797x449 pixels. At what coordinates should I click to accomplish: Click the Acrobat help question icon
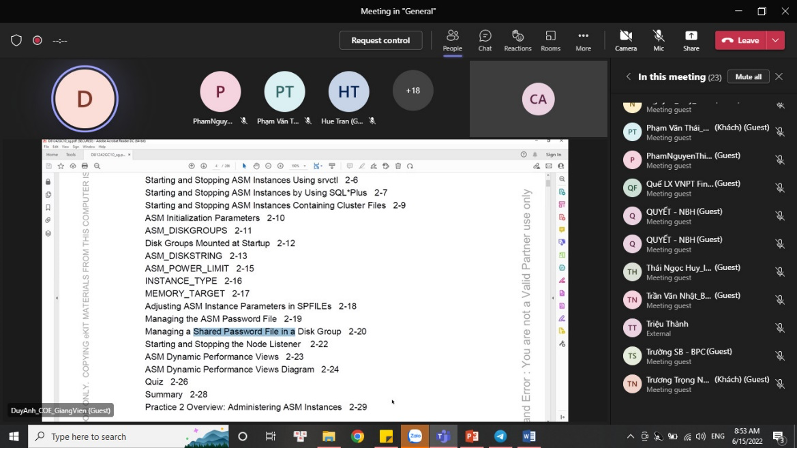(524, 155)
